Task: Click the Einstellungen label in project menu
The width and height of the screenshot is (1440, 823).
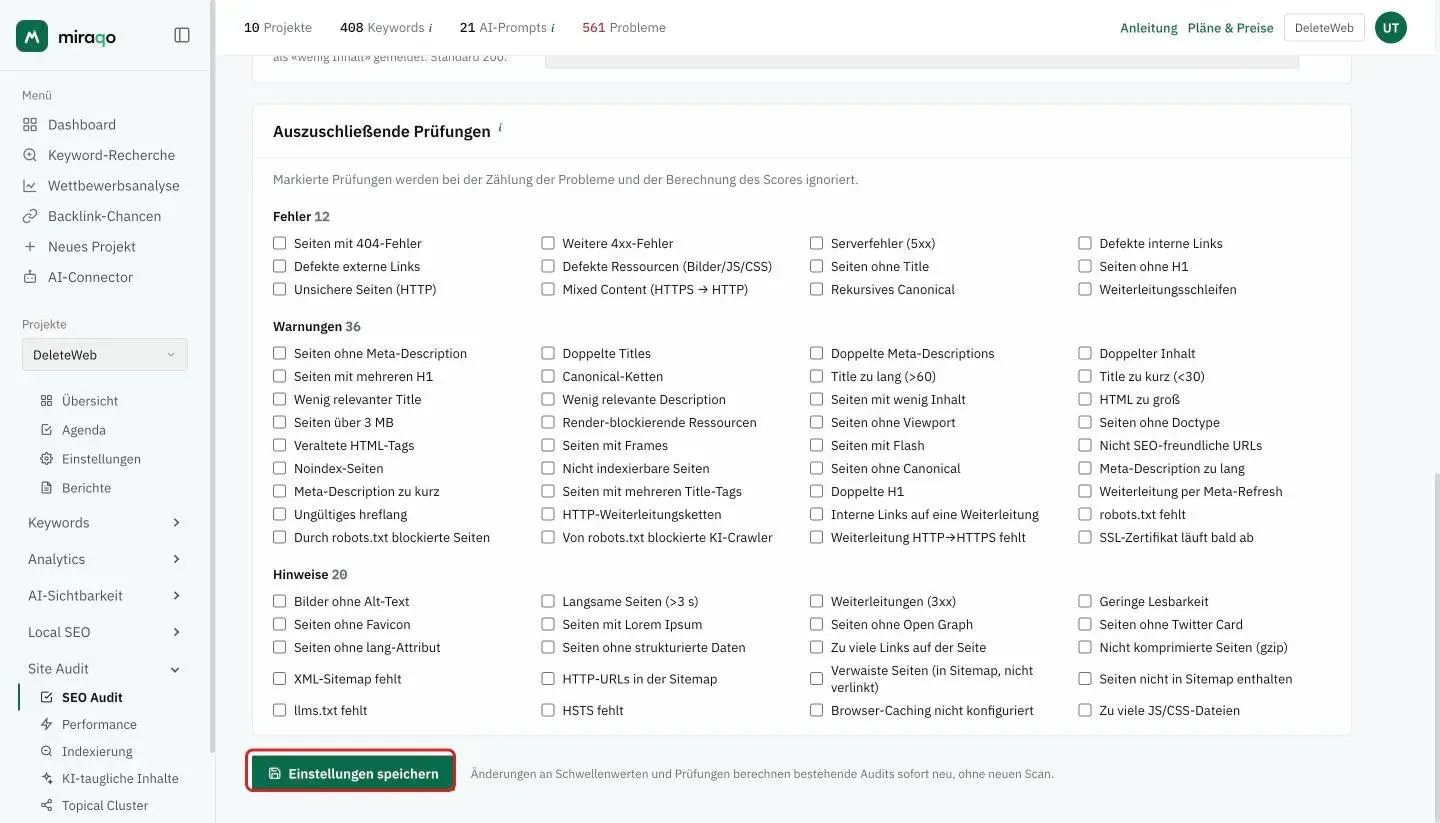Action: (x=101, y=459)
